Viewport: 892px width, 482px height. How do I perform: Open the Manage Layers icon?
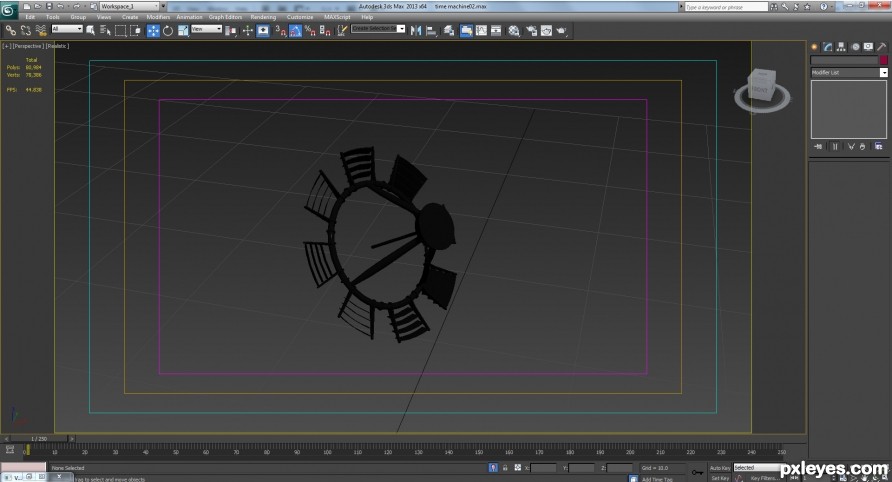[x=449, y=31]
